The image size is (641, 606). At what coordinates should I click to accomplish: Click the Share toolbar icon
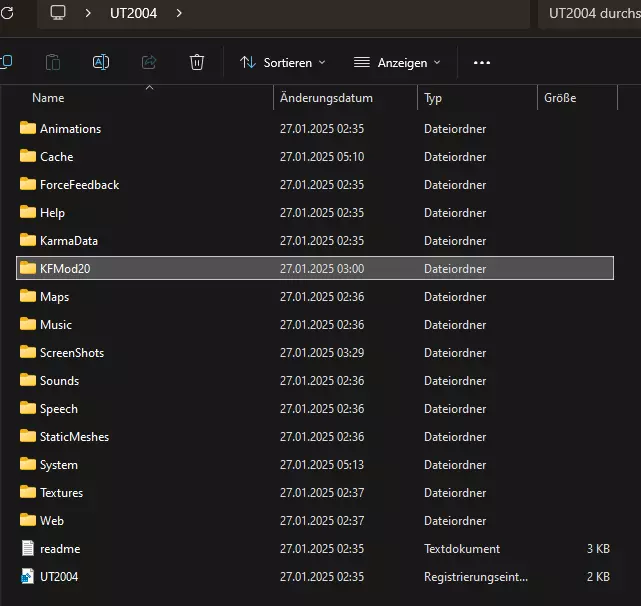[x=149, y=62]
